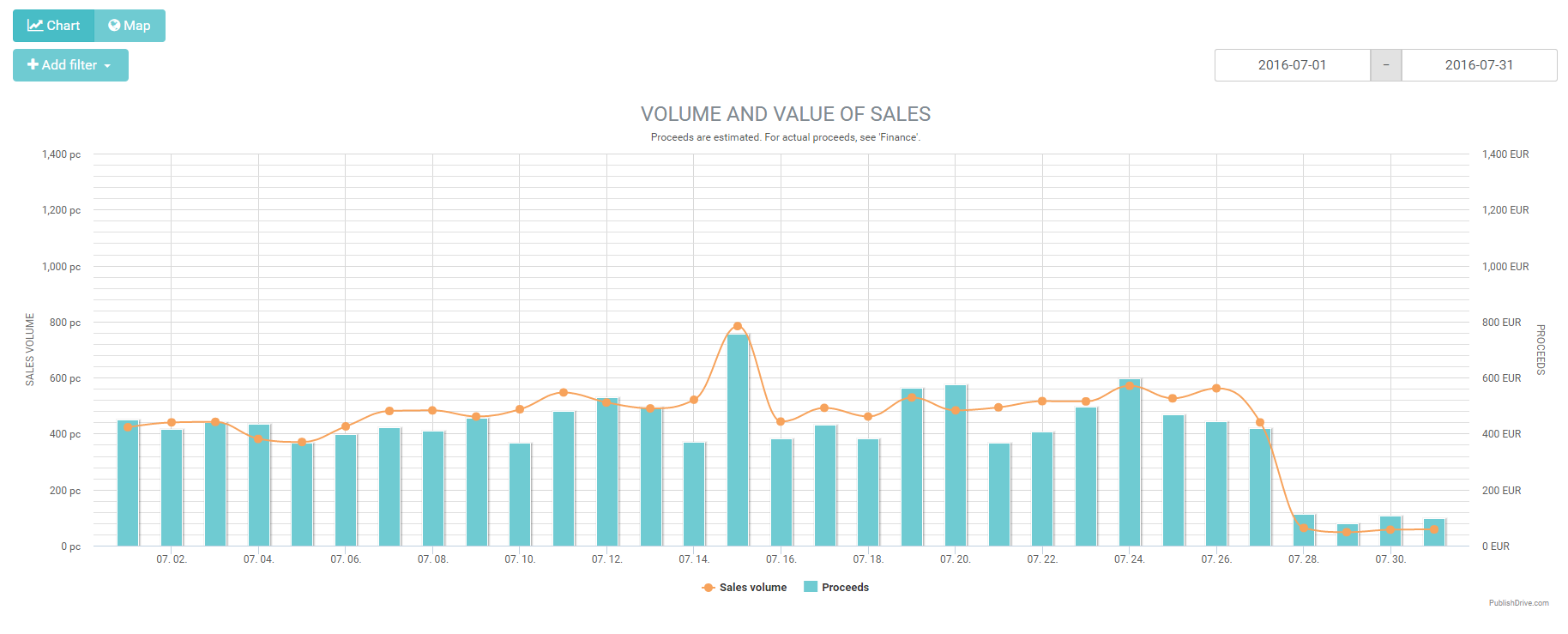This screenshot has width=1568, height=634.
Task: Click the Sales volume point at 07. 11.
Action: 564,393
